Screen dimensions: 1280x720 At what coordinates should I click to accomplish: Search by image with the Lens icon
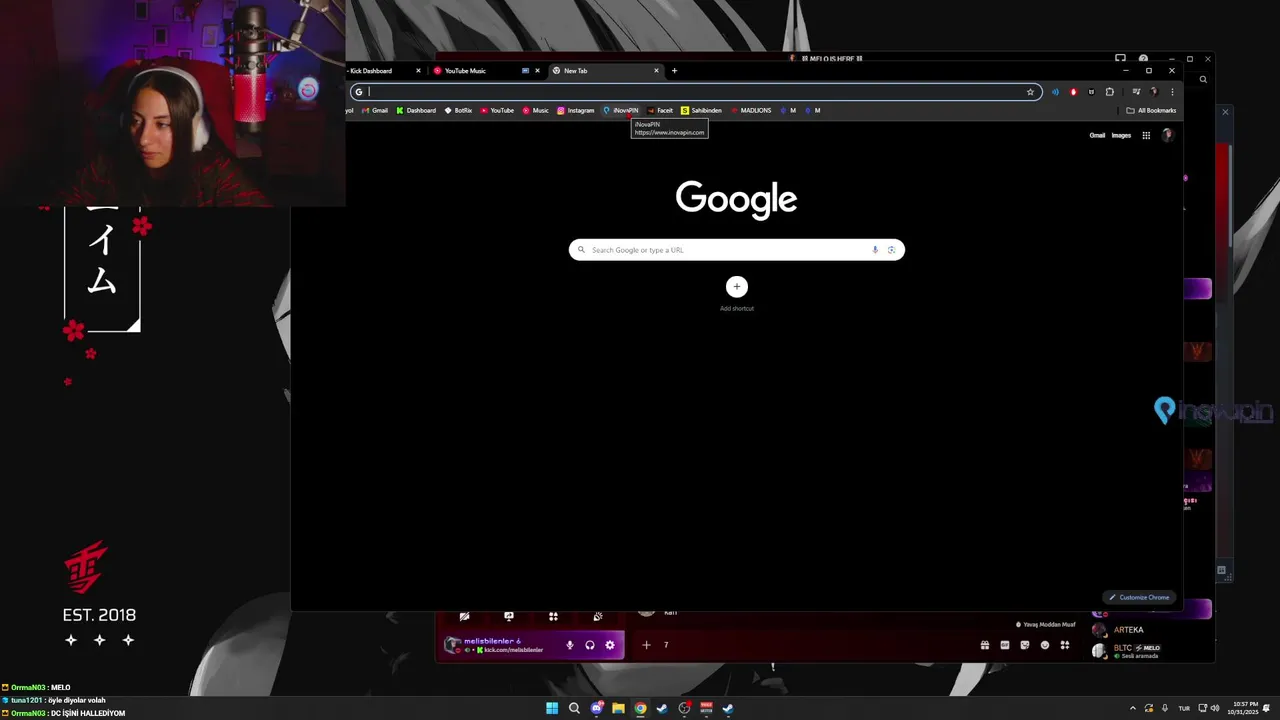(892, 250)
